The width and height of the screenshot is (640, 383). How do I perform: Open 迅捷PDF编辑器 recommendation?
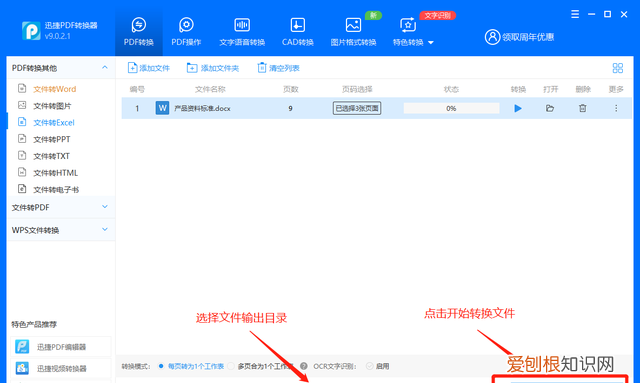tap(61, 347)
